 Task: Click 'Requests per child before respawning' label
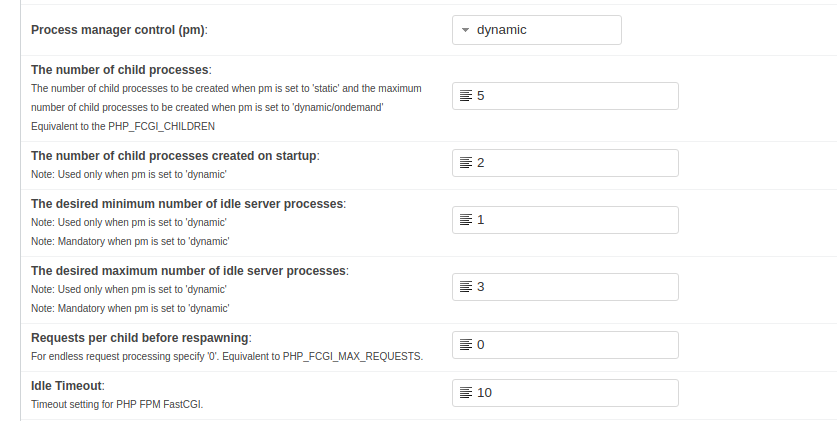(141, 337)
